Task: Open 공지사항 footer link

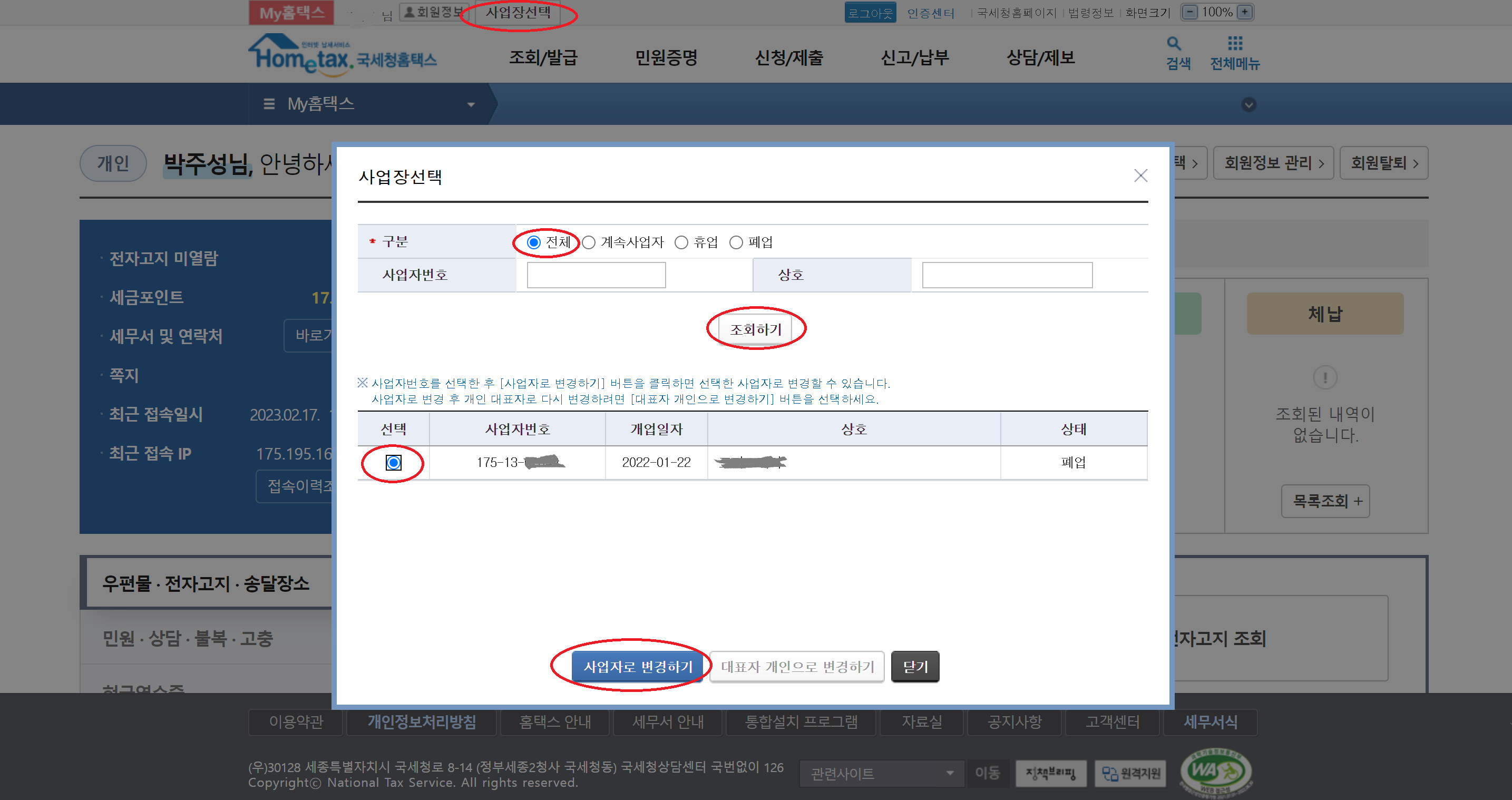Action: 1013,722
